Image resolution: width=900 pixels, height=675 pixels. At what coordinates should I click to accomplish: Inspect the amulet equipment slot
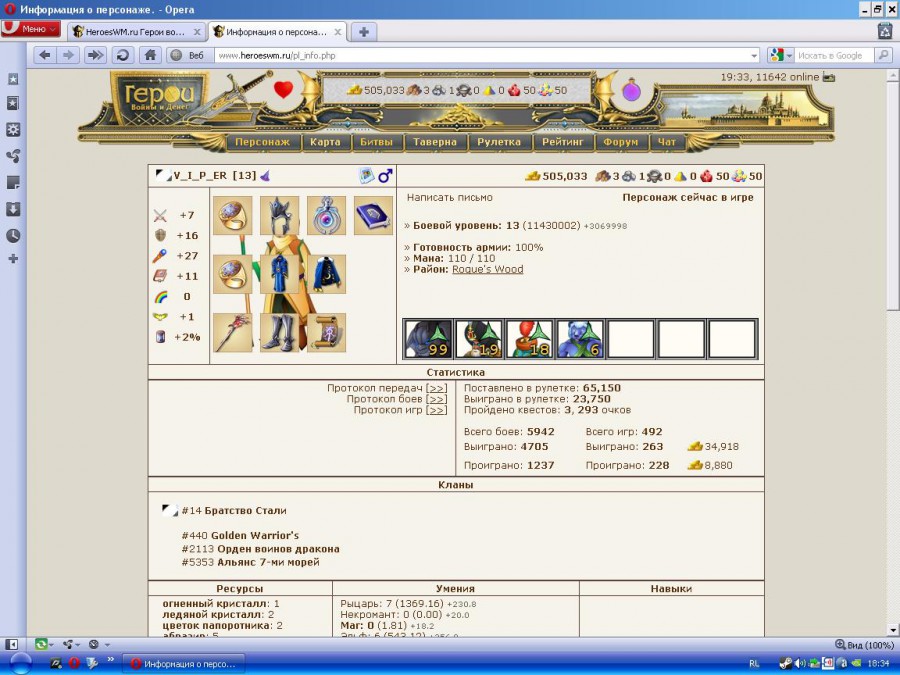(327, 215)
